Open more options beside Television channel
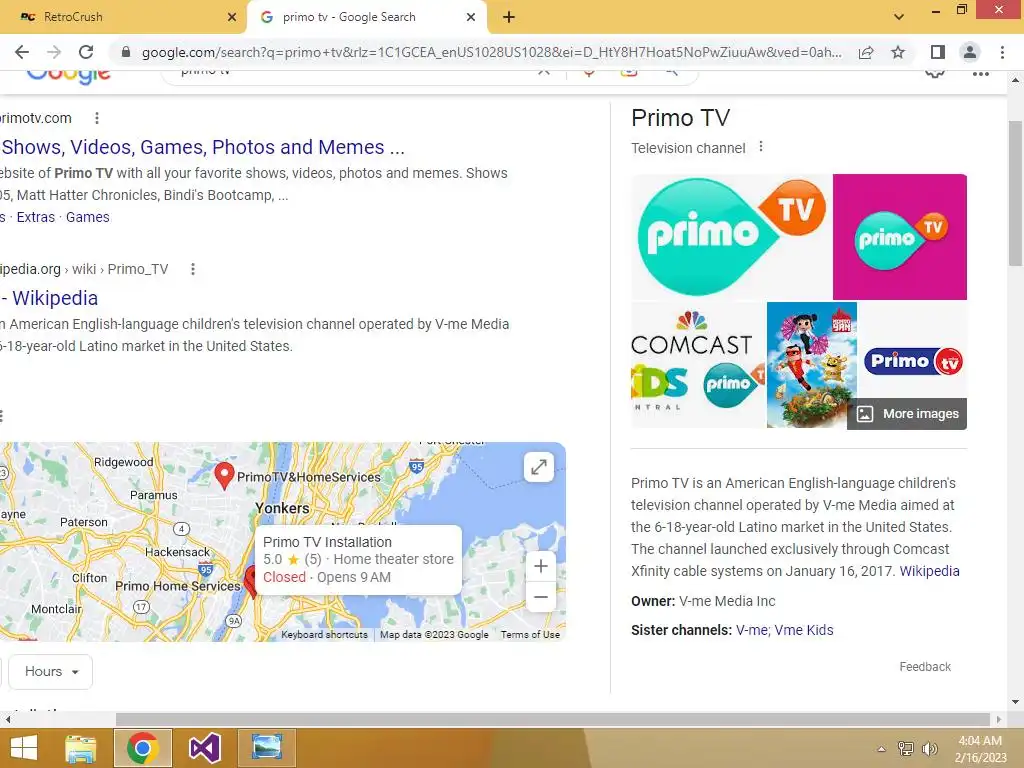This screenshot has width=1024, height=768. click(761, 147)
